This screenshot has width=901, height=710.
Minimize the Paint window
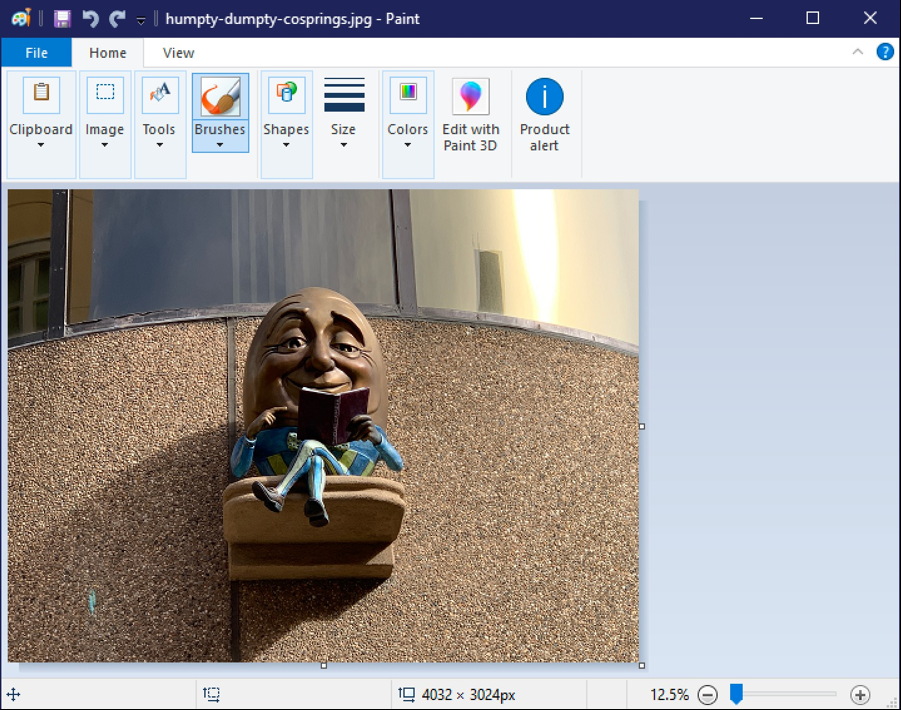(756, 18)
